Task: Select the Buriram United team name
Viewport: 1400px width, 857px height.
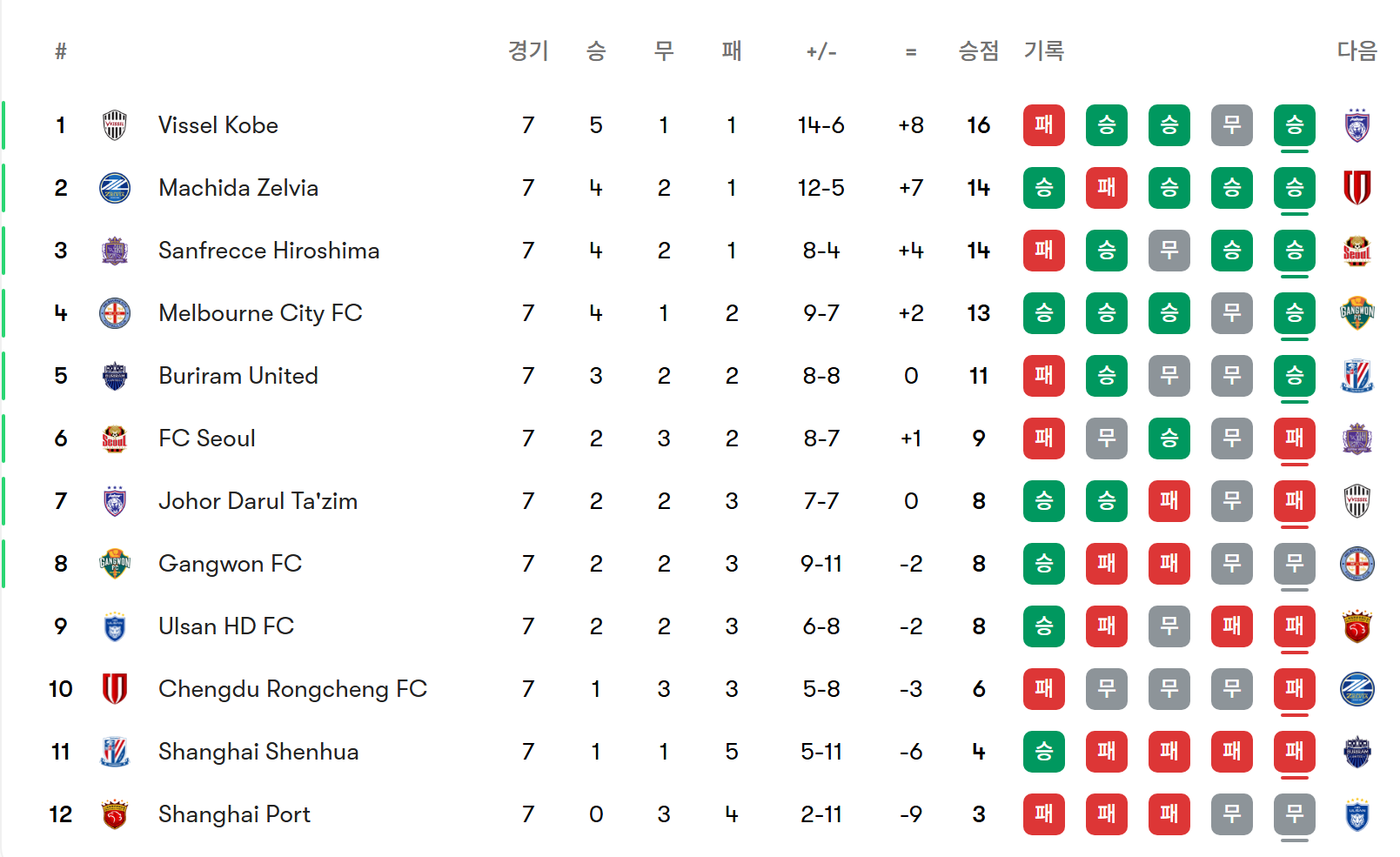Action: (x=238, y=376)
